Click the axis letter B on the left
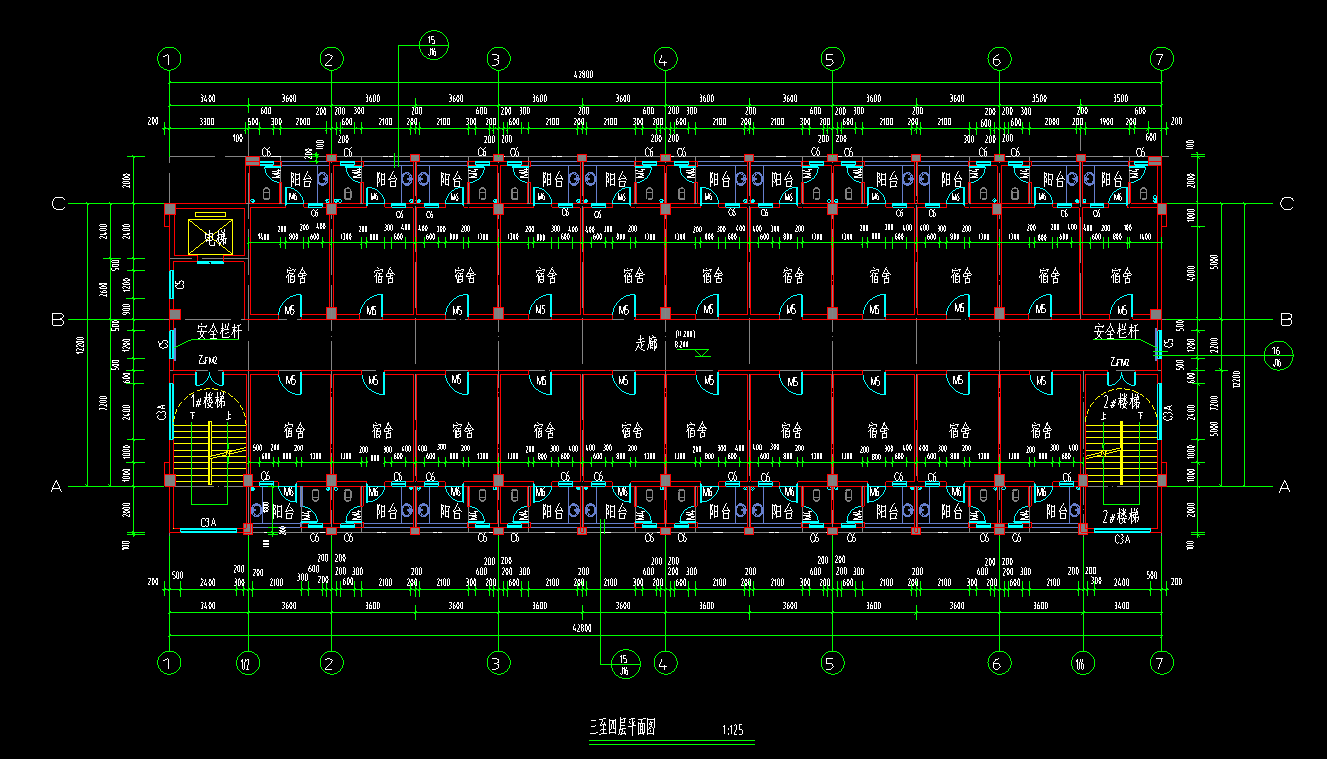The height and width of the screenshot is (759, 1327). click(58, 320)
